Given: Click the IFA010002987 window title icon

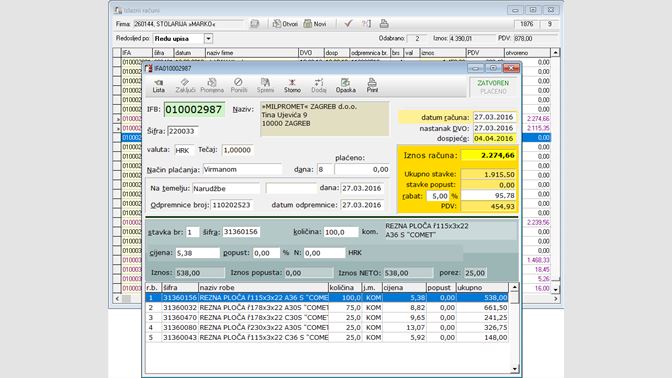Looking at the screenshot, I should (149, 68).
